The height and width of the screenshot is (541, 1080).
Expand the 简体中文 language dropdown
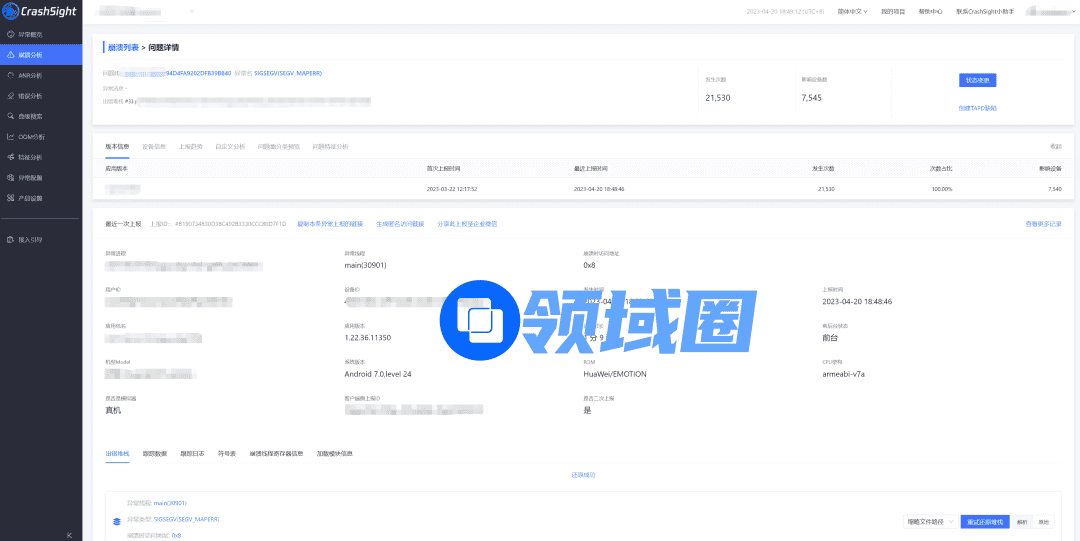click(x=852, y=11)
